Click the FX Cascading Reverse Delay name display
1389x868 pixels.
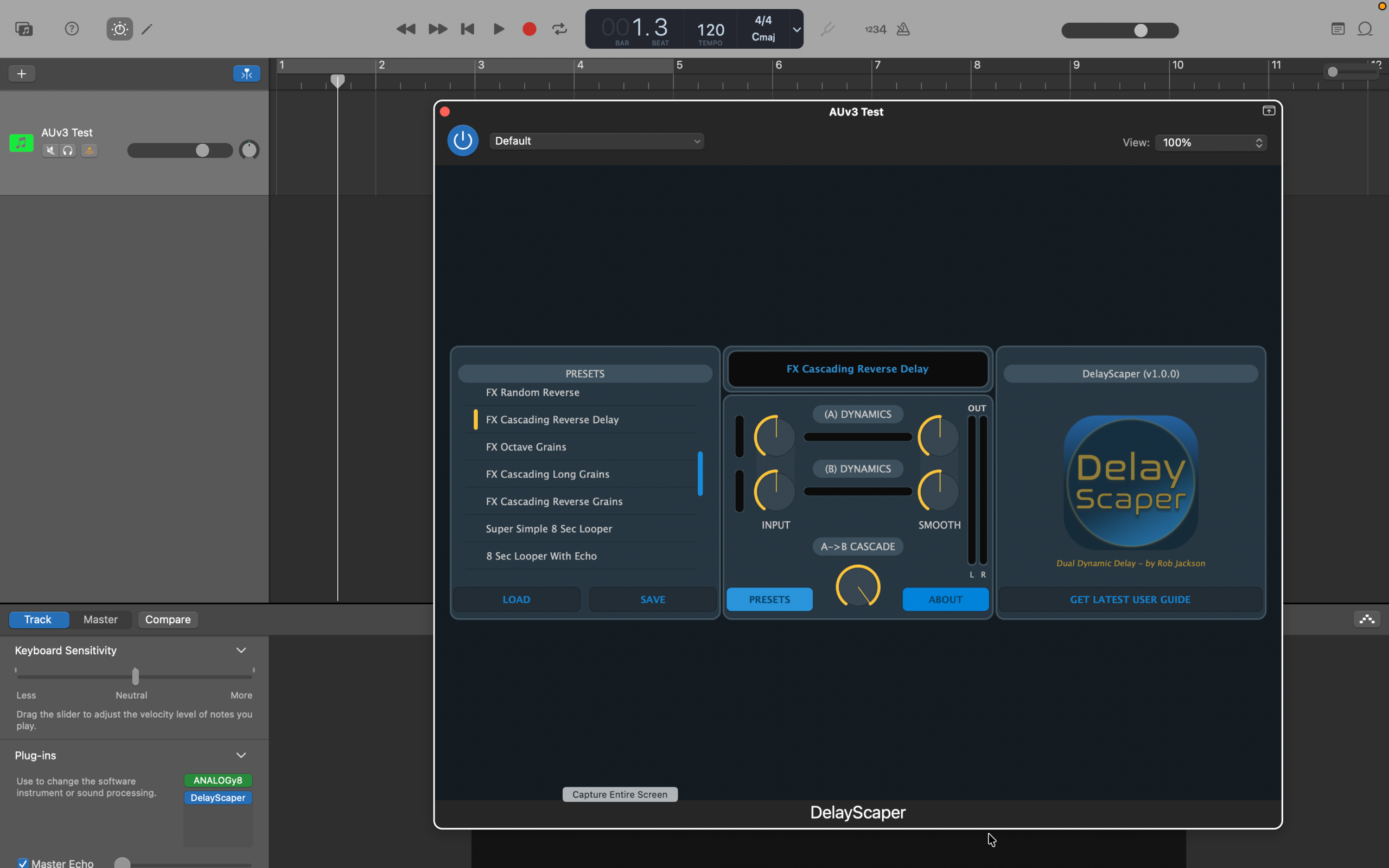pyautogui.click(x=857, y=369)
